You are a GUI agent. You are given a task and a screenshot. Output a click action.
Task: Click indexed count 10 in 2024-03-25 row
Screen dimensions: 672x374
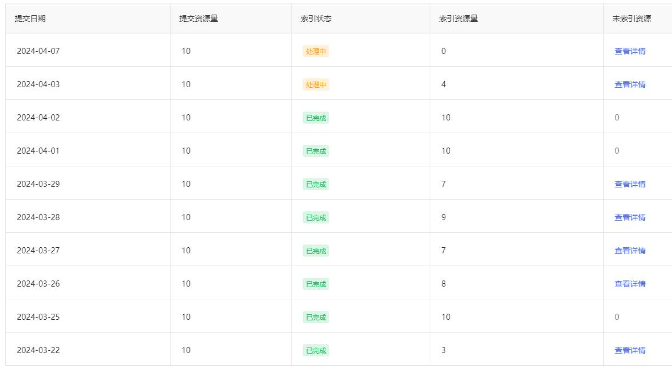[446, 317]
